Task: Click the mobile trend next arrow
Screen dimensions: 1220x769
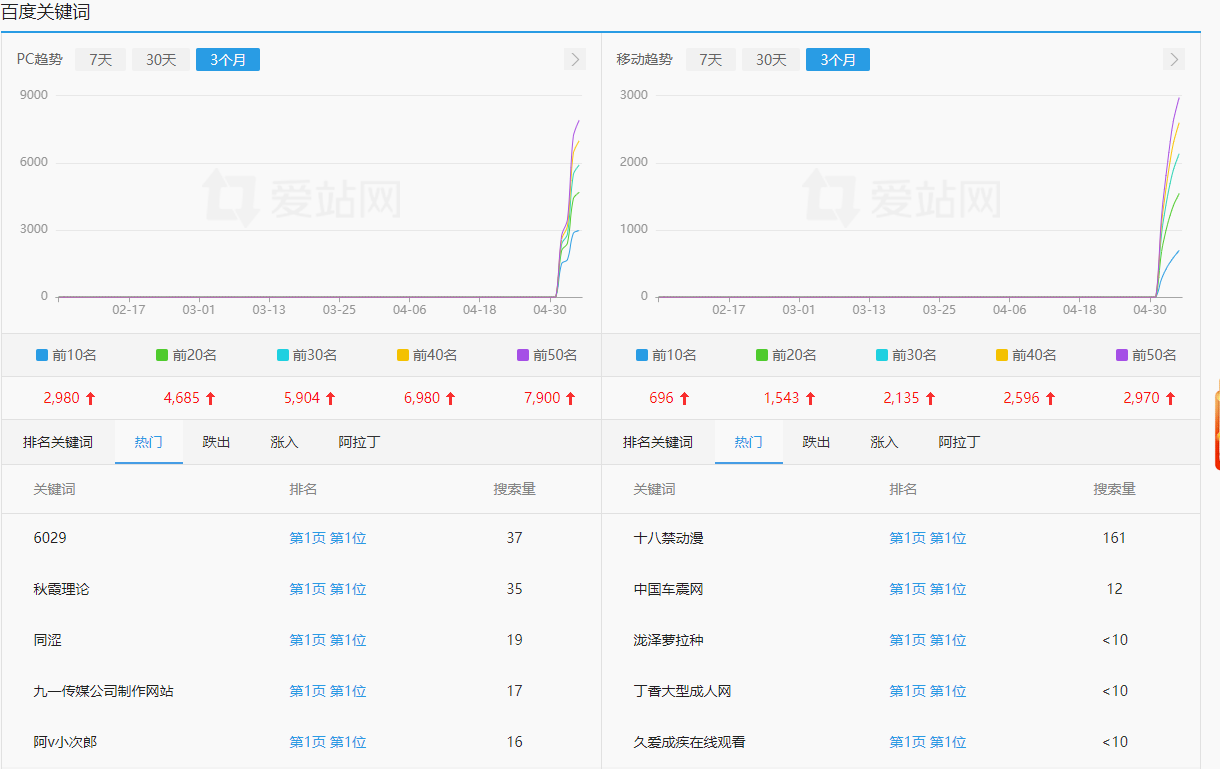Action: (x=1174, y=59)
